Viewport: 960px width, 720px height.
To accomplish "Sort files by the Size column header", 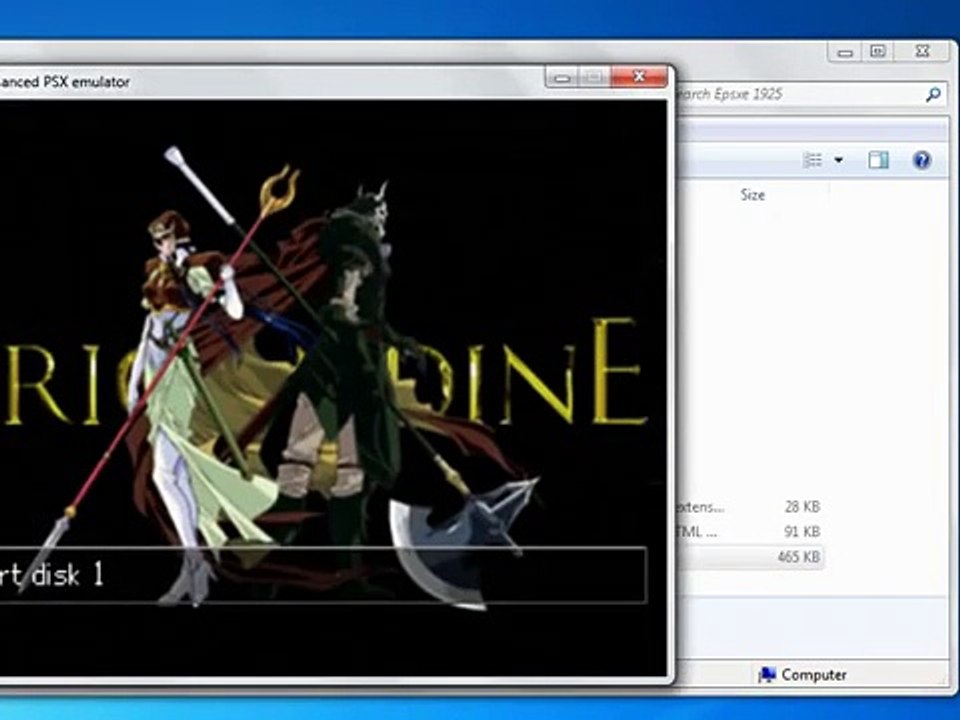I will point(752,195).
